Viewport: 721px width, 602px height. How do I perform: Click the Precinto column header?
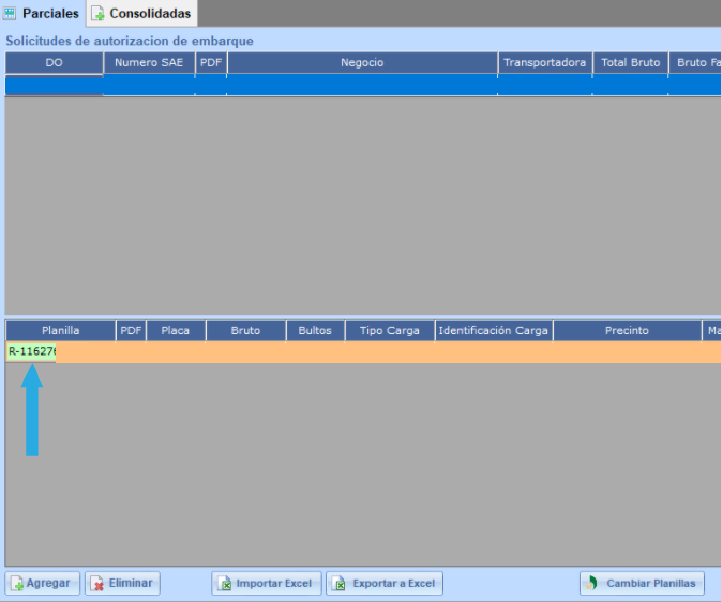(627, 331)
